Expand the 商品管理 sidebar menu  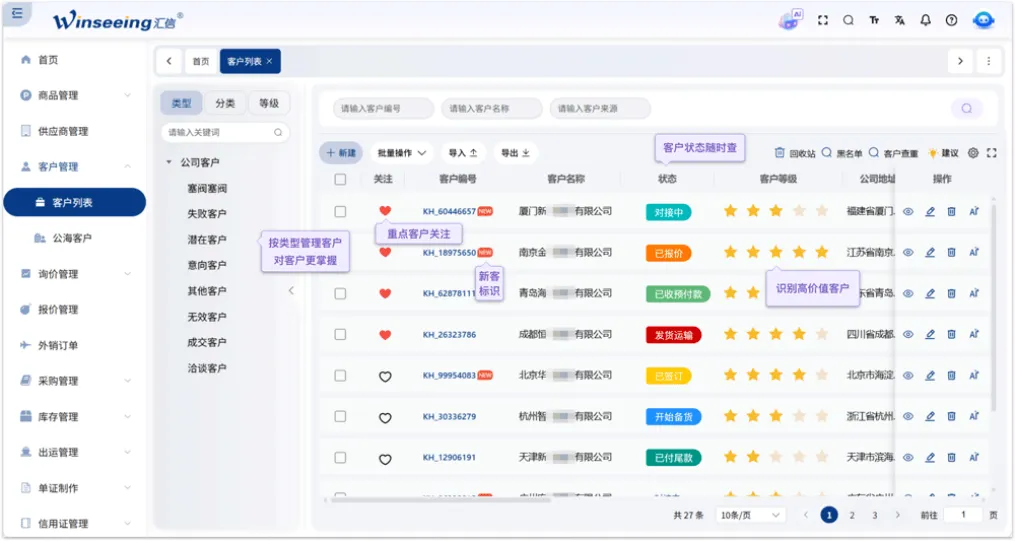(76, 95)
